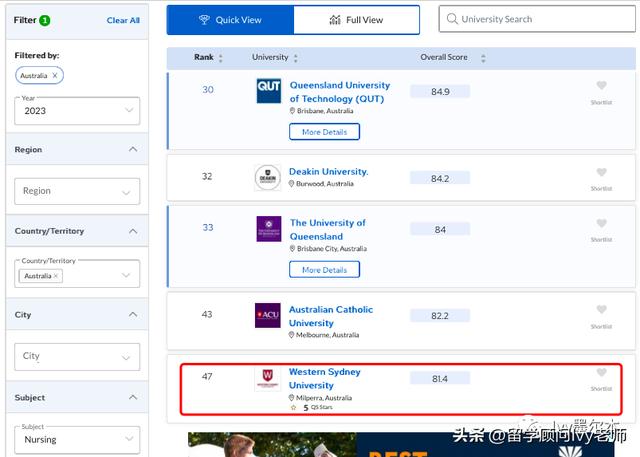The image size is (640, 457).
Task: Sort by University column arrows
Action: [x=296, y=58]
